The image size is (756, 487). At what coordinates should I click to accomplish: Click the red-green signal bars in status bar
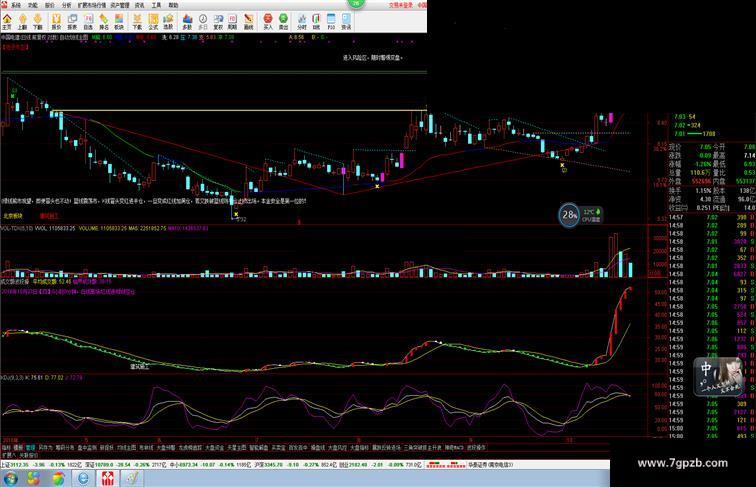446,465
